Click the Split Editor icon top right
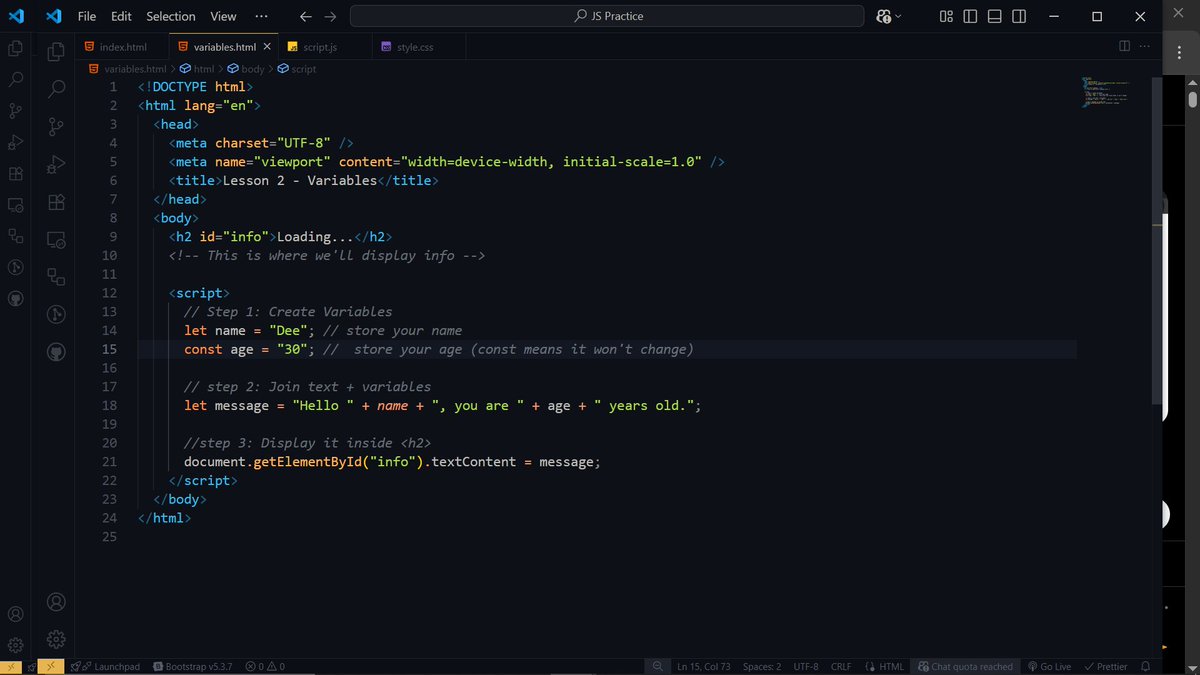This screenshot has height=675, width=1200. [x=1123, y=46]
